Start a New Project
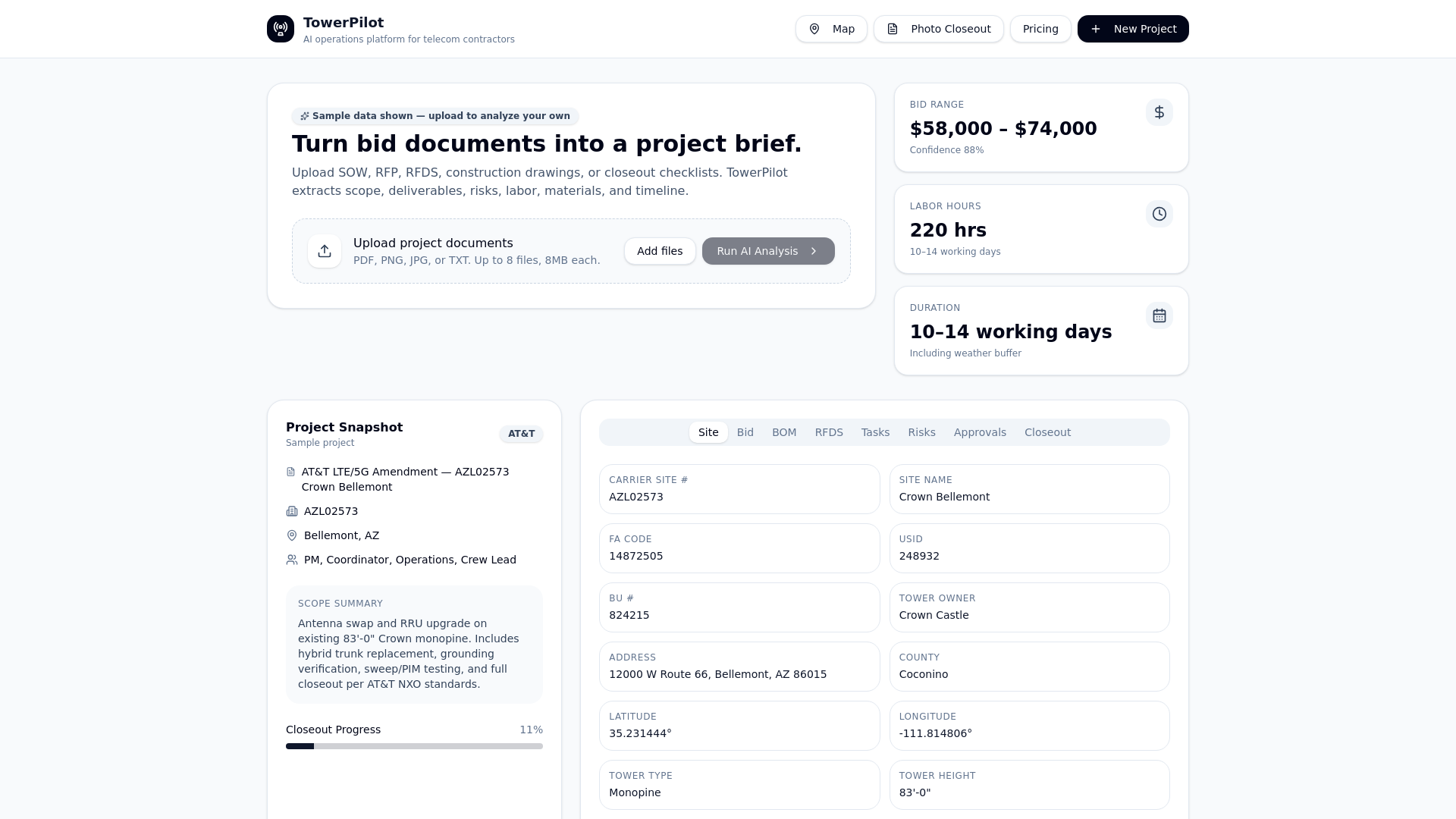1456x819 pixels. tap(1133, 29)
